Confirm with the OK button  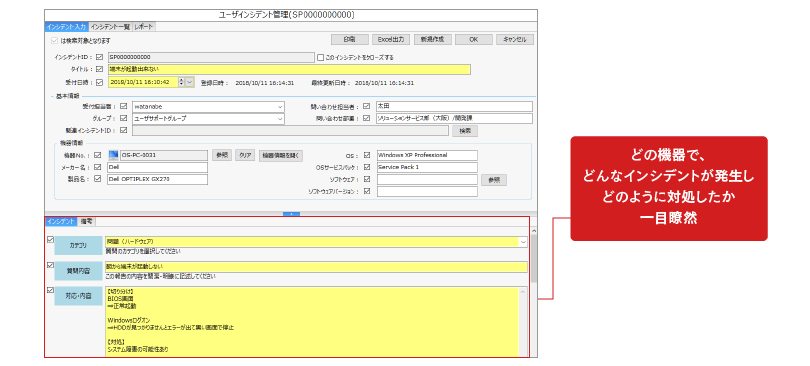(474, 40)
